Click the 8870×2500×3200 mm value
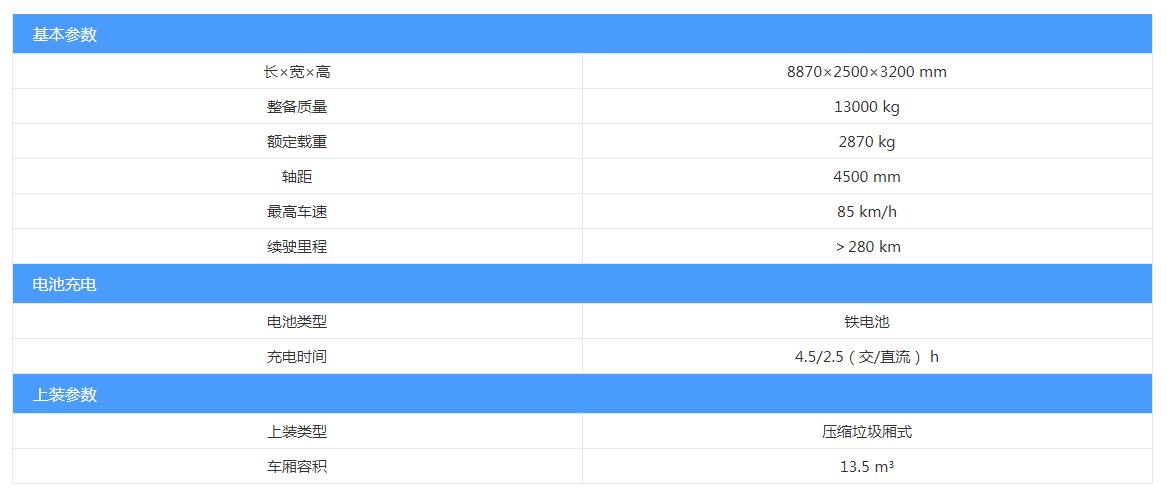This screenshot has height=499, width=1167. (x=867, y=71)
